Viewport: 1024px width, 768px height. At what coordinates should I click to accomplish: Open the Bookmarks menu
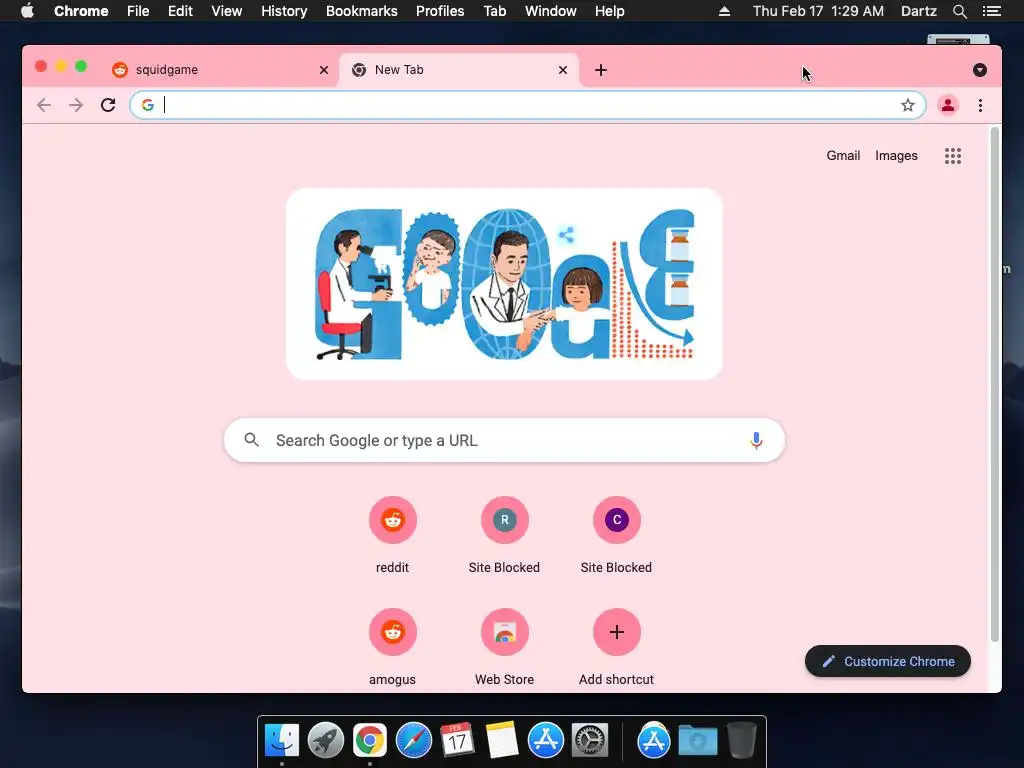[x=362, y=11]
